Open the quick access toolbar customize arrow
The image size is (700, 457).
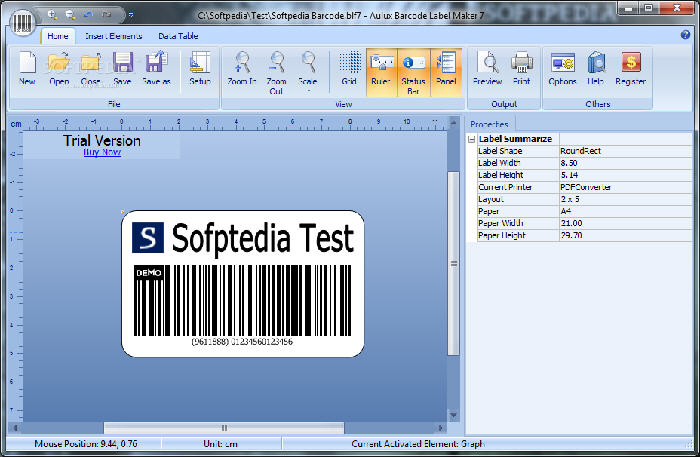click(131, 15)
